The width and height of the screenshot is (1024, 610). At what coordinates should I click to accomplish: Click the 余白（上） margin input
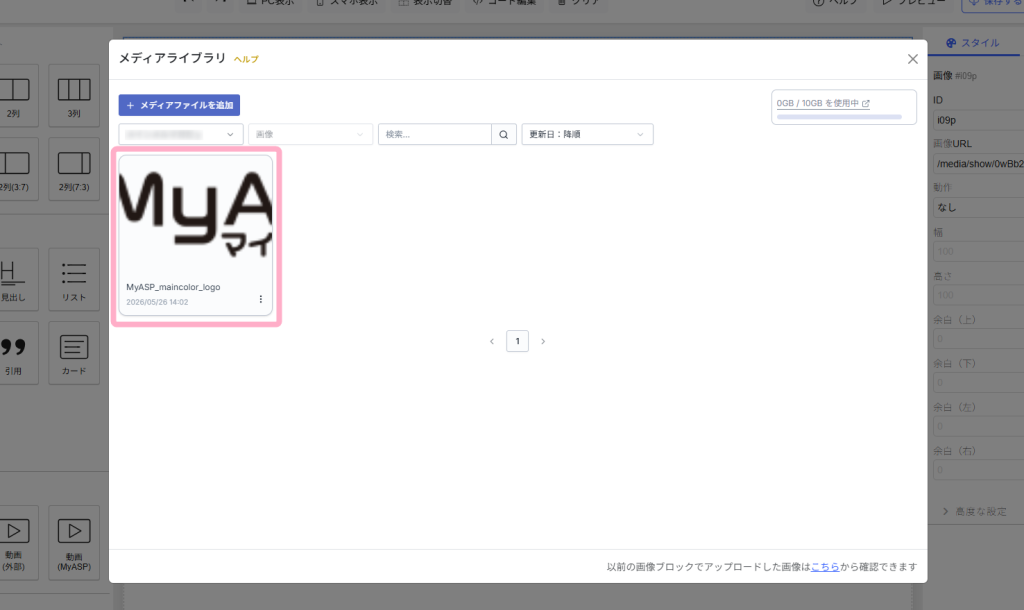click(x=978, y=339)
